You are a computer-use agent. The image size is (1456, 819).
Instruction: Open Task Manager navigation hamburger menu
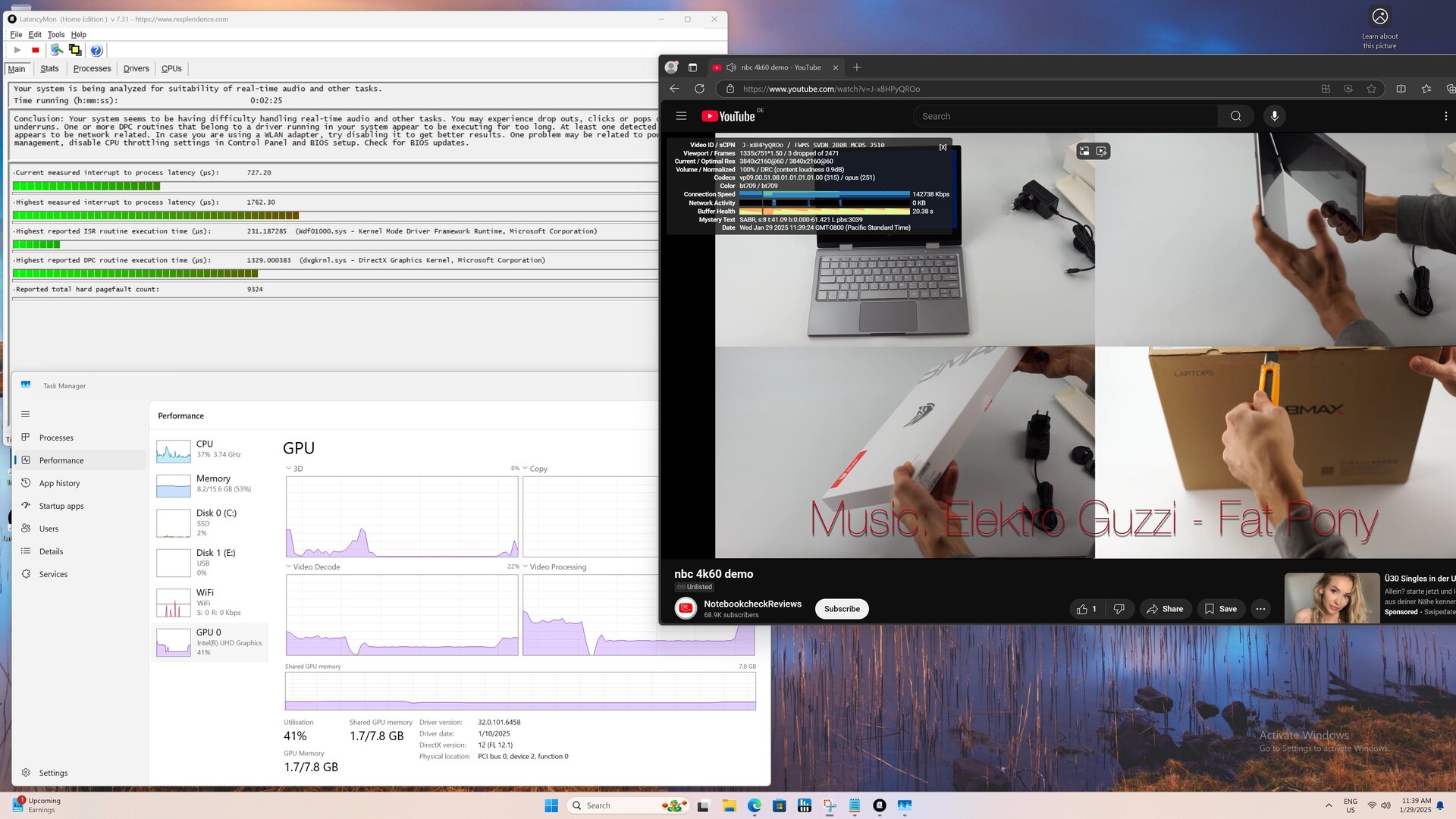coord(25,414)
